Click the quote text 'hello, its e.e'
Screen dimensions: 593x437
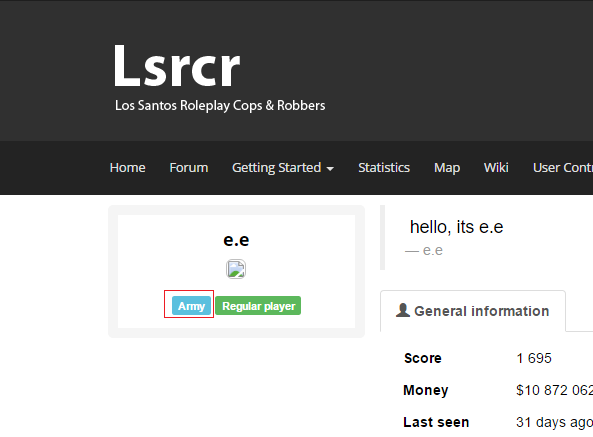pos(456,227)
